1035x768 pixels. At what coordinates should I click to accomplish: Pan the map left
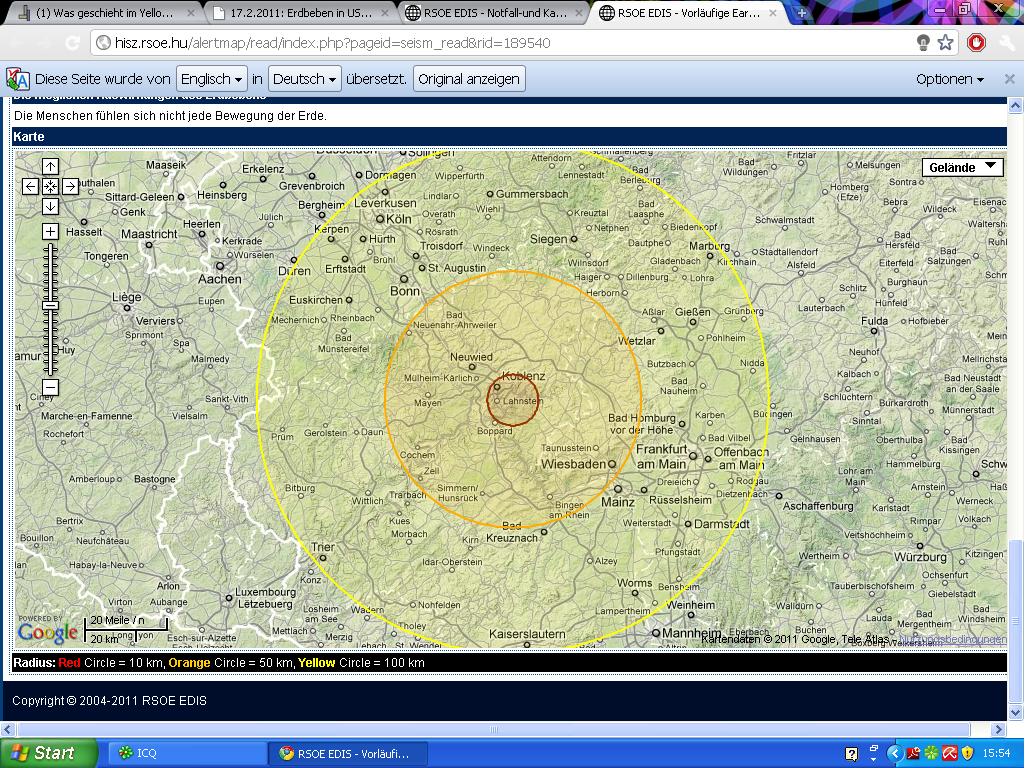click(x=30, y=187)
